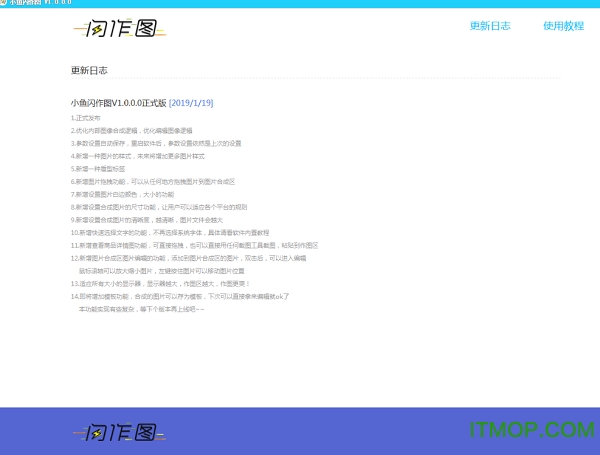Click changelog line numbered 4

pyautogui.click(x=138, y=156)
